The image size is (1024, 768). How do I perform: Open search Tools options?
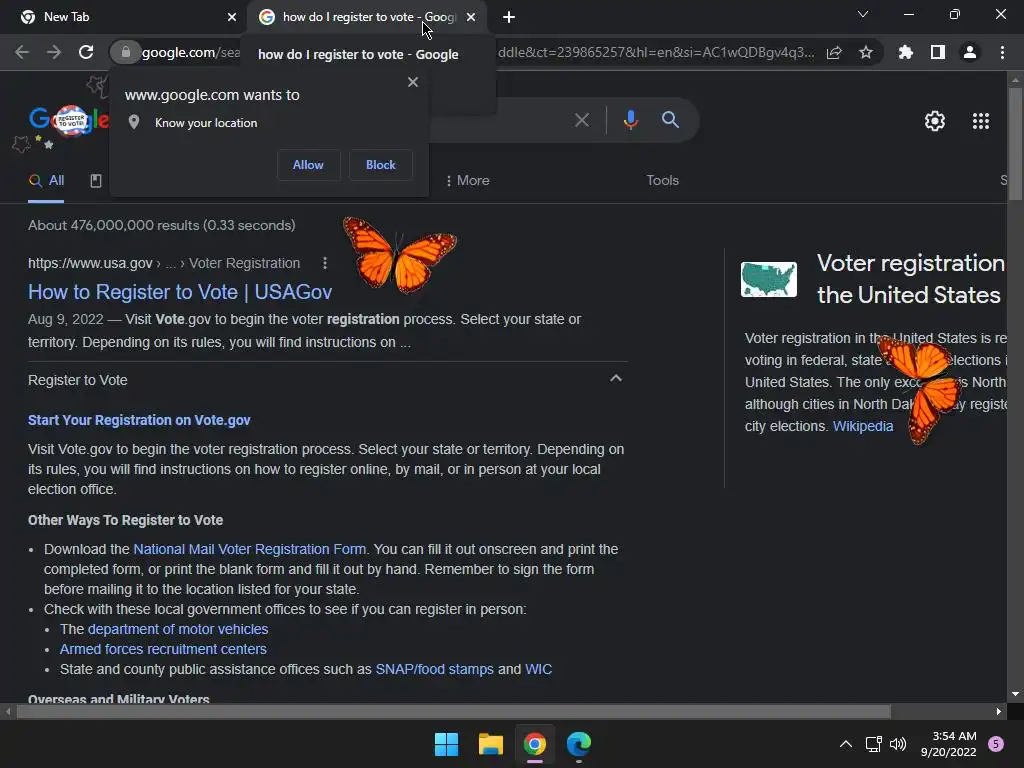(662, 181)
